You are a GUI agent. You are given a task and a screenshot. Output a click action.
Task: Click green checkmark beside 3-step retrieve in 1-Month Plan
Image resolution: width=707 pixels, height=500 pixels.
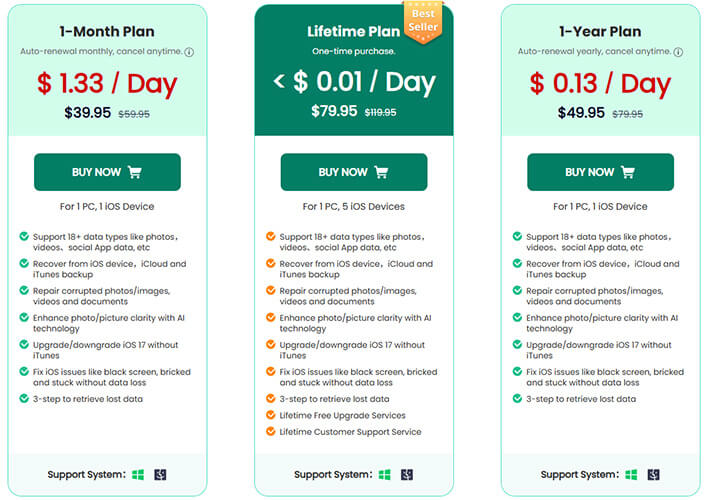(x=24, y=399)
